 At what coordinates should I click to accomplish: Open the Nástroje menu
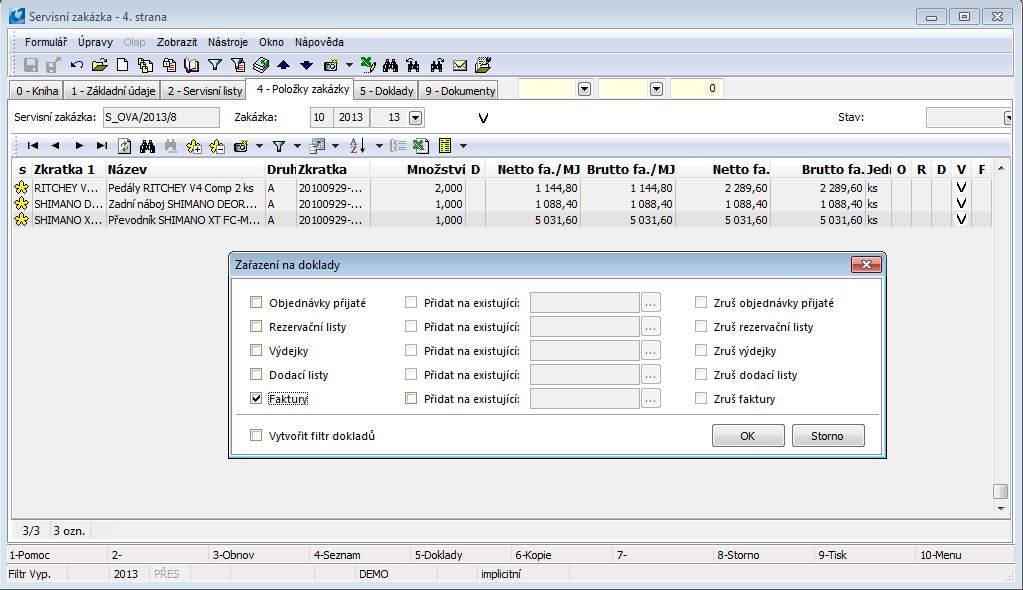coord(228,42)
